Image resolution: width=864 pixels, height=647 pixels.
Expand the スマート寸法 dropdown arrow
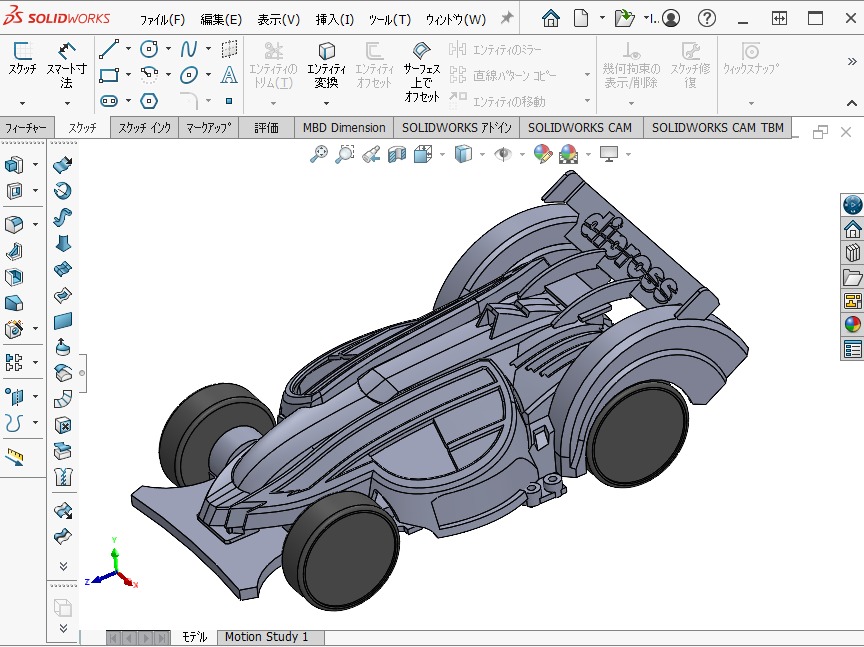tap(67, 103)
